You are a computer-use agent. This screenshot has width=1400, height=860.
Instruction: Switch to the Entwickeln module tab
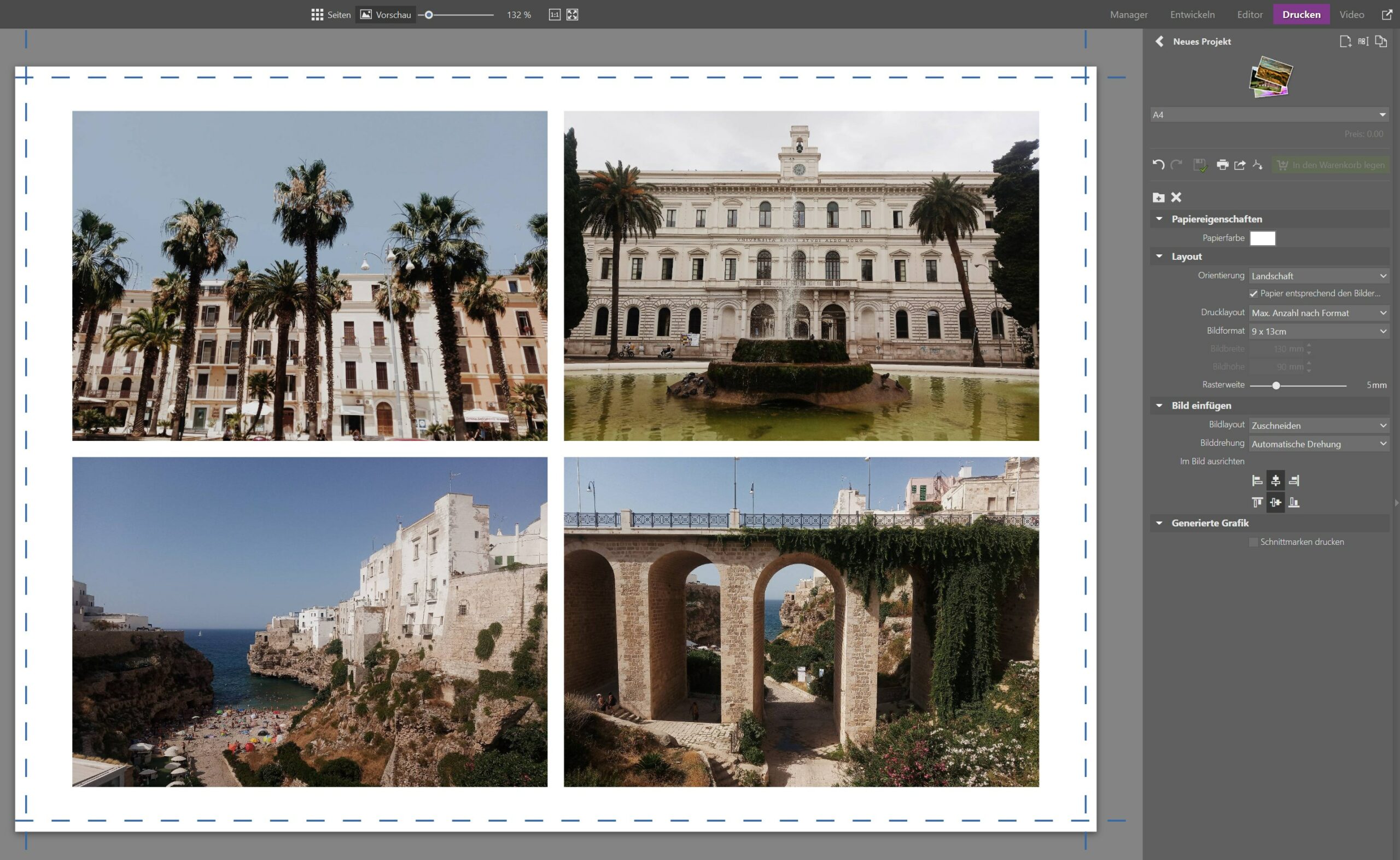pyautogui.click(x=1192, y=15)
